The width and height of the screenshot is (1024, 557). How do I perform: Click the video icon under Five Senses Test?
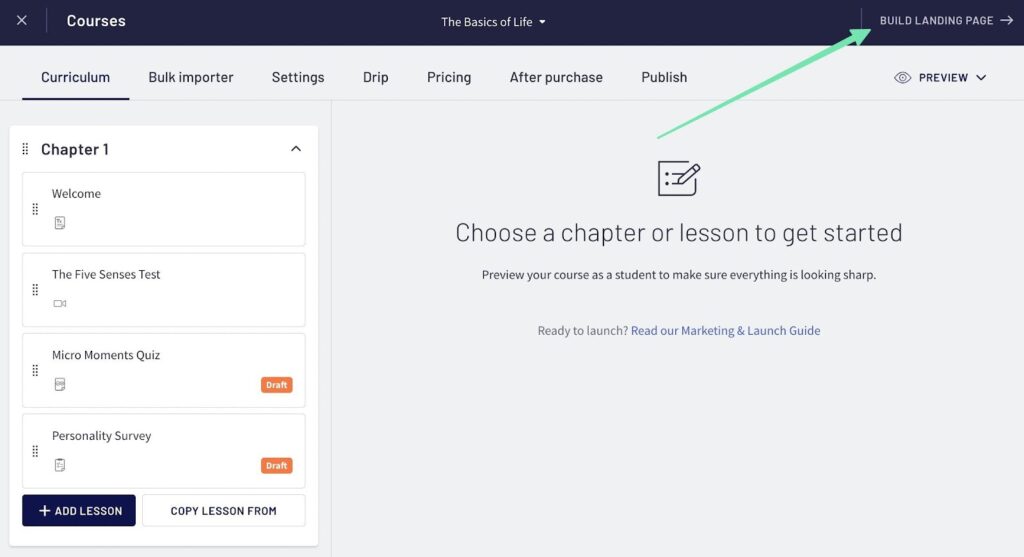coord(60,303)
